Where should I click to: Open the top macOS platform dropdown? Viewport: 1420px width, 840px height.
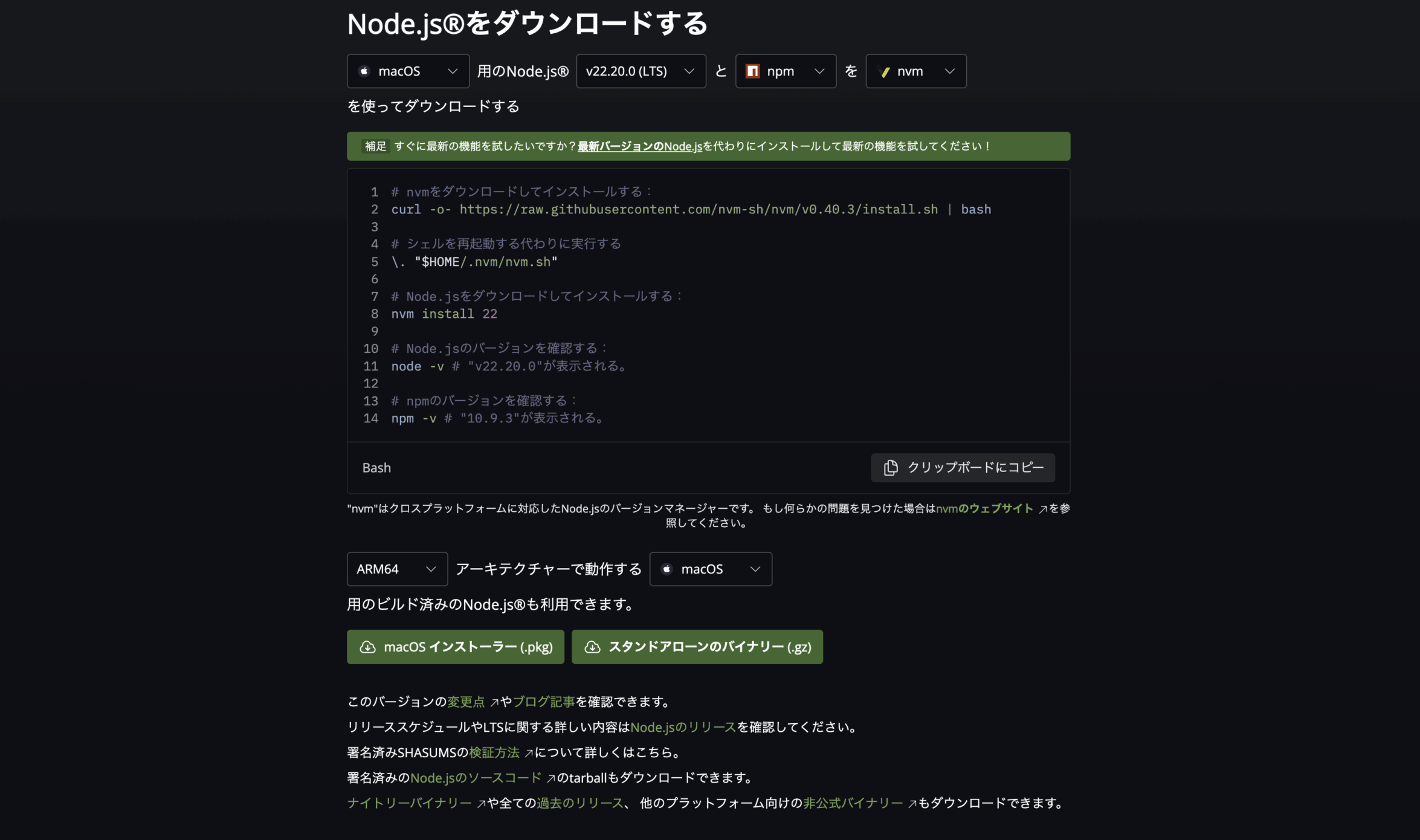408,71
